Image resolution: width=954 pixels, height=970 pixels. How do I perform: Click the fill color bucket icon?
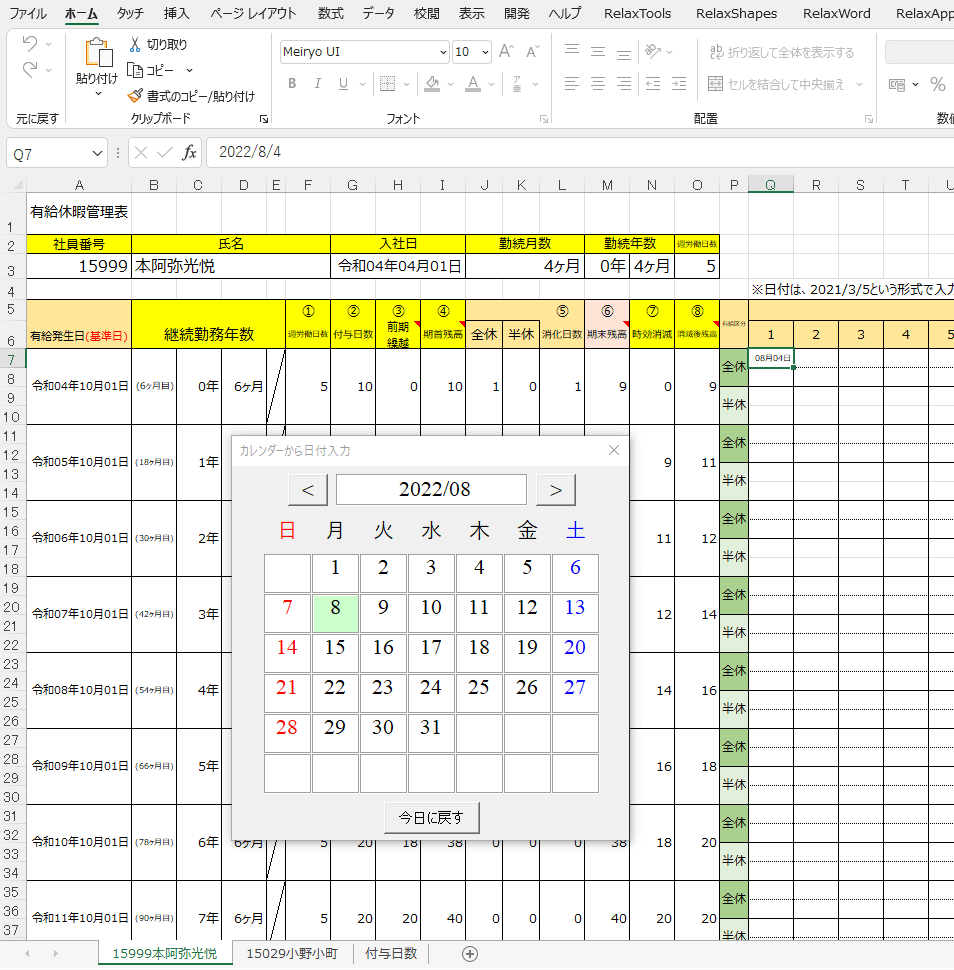coord(432,84)
